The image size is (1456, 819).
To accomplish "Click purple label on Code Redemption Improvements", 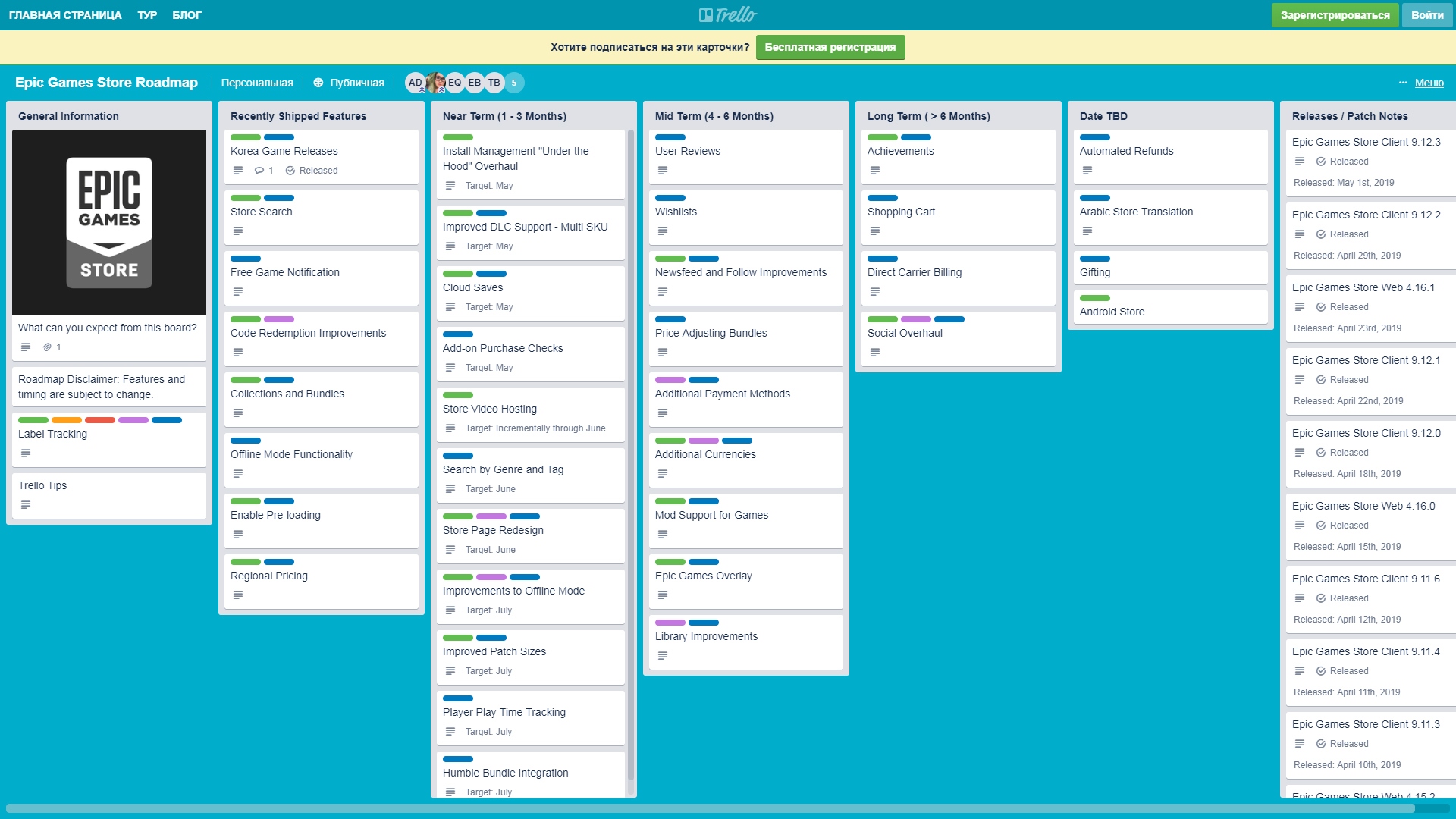I will tap(279, 319).
